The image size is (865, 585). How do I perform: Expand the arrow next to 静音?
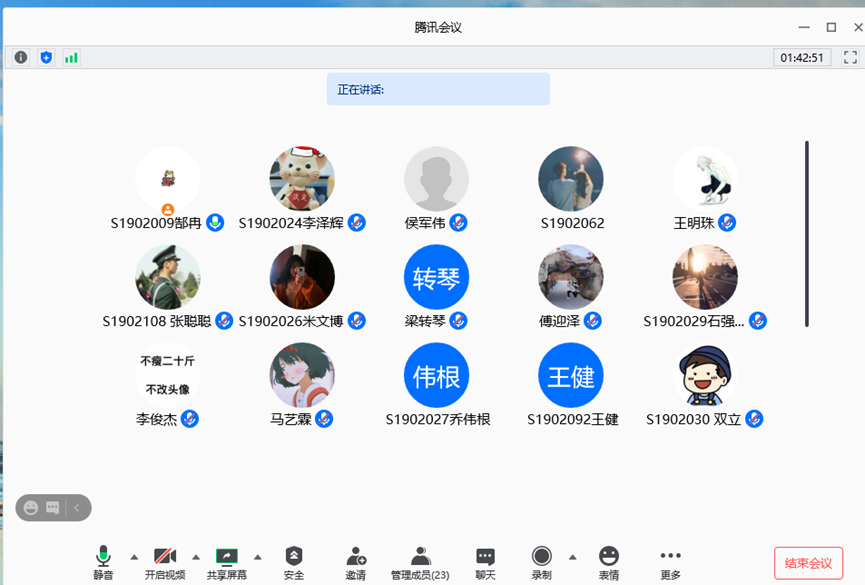point(134,557)
